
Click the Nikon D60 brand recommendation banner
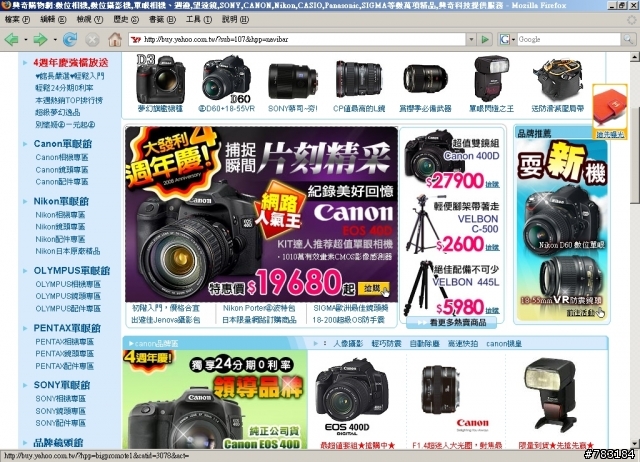point(562,231)
